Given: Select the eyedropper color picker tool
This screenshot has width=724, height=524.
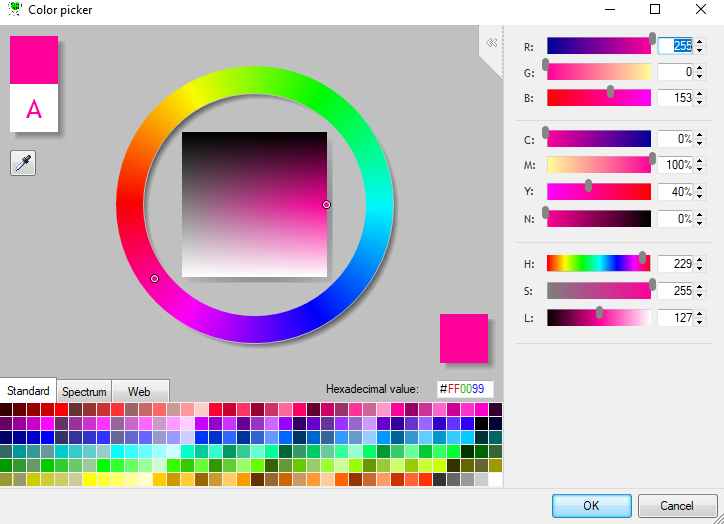Looking at the screenshot, I should coord(23,163).
